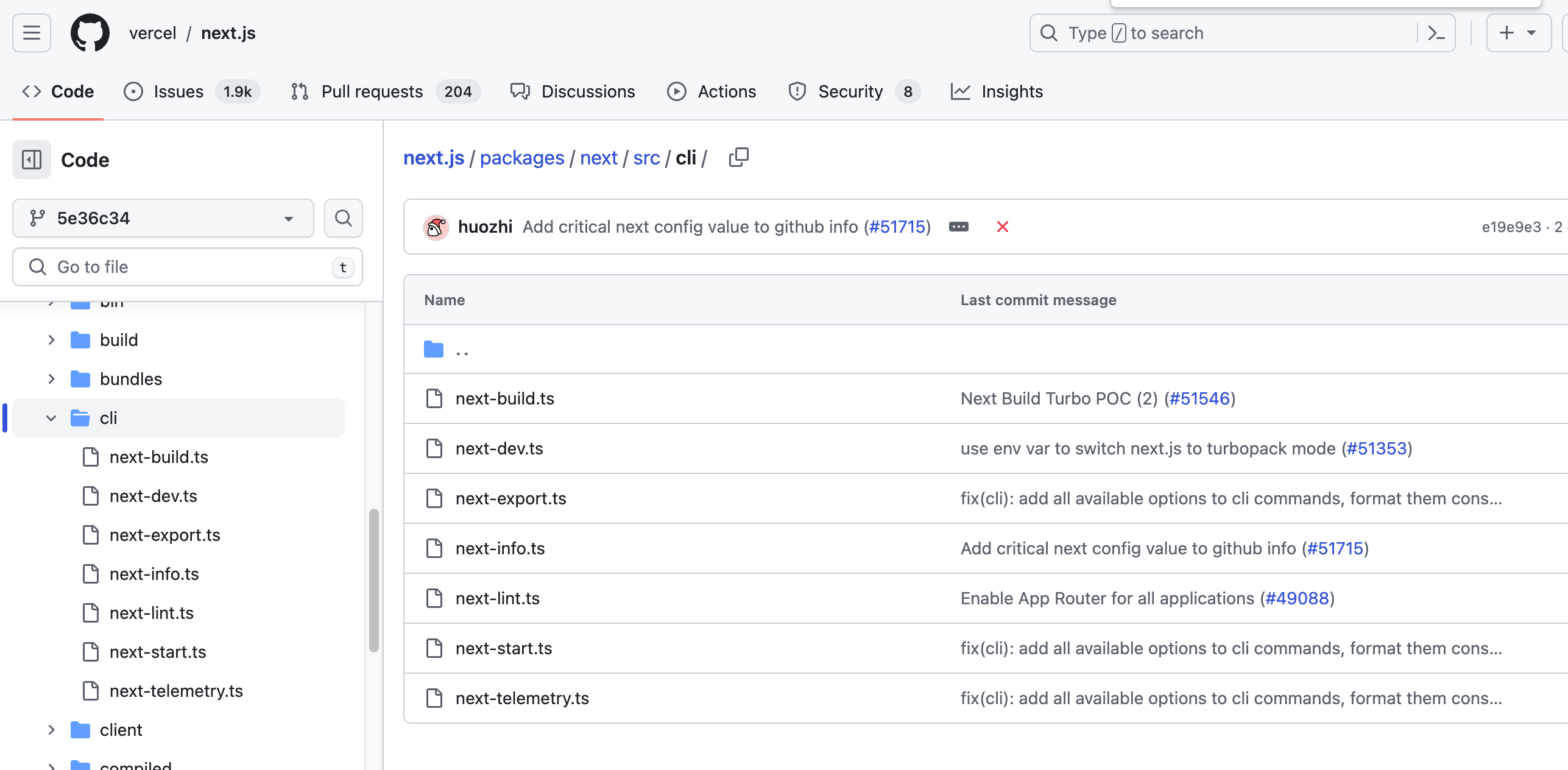
Task: Click huozhi's avatar image
Action: point(436,227)
